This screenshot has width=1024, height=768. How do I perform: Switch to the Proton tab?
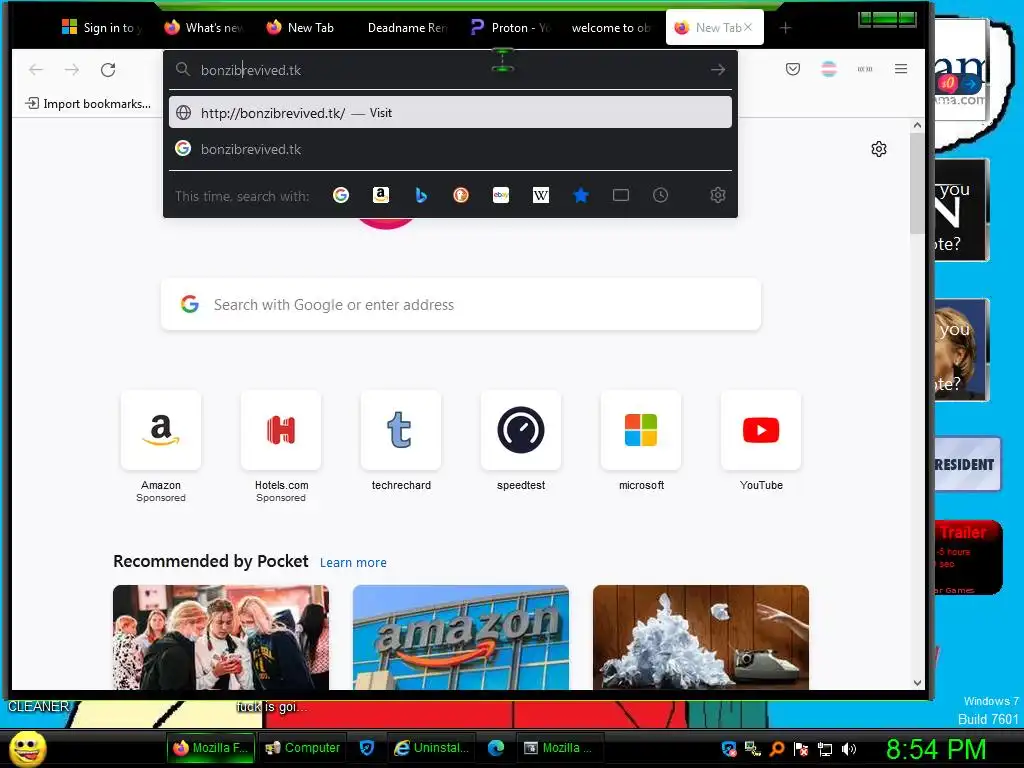511,27
